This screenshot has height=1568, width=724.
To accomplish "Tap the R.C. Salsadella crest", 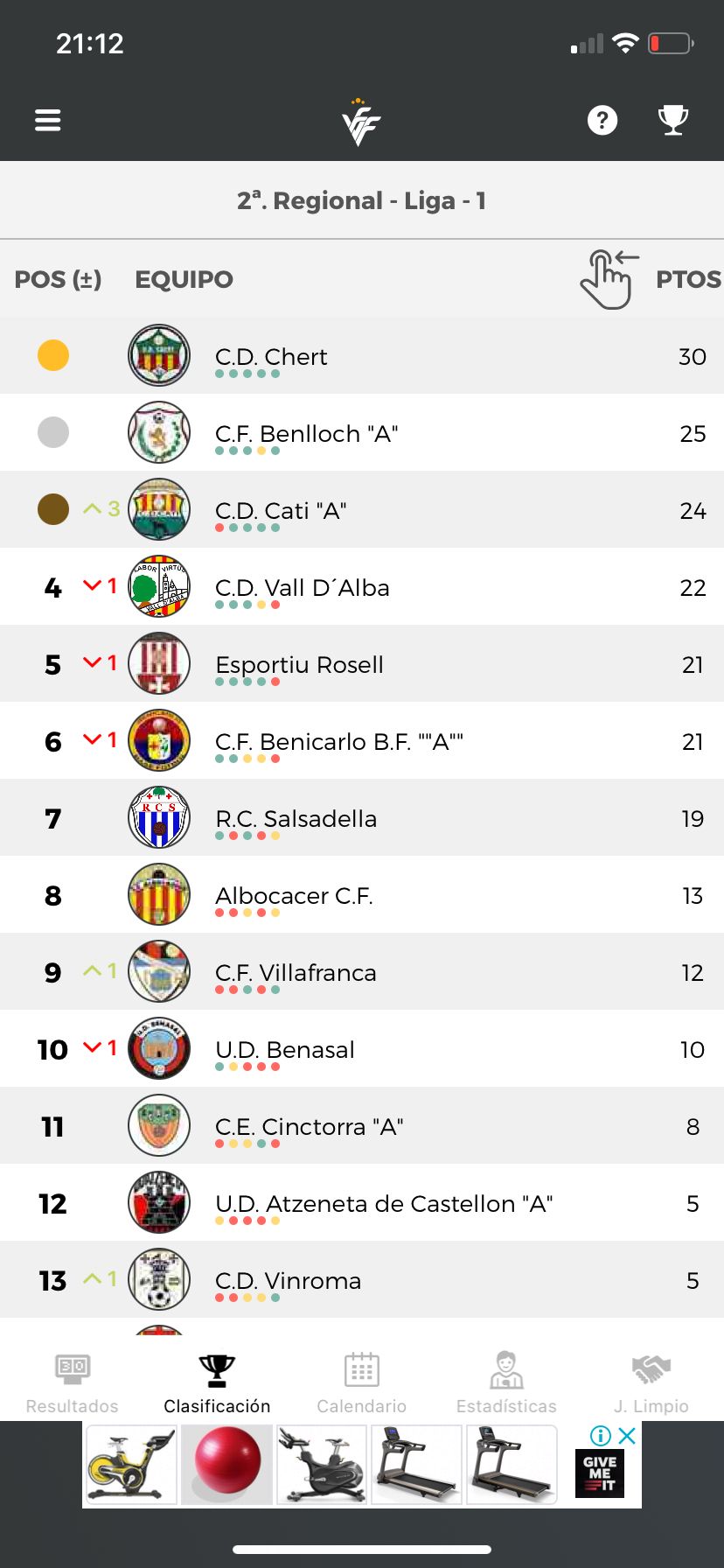I will click(x=159, y=817).
